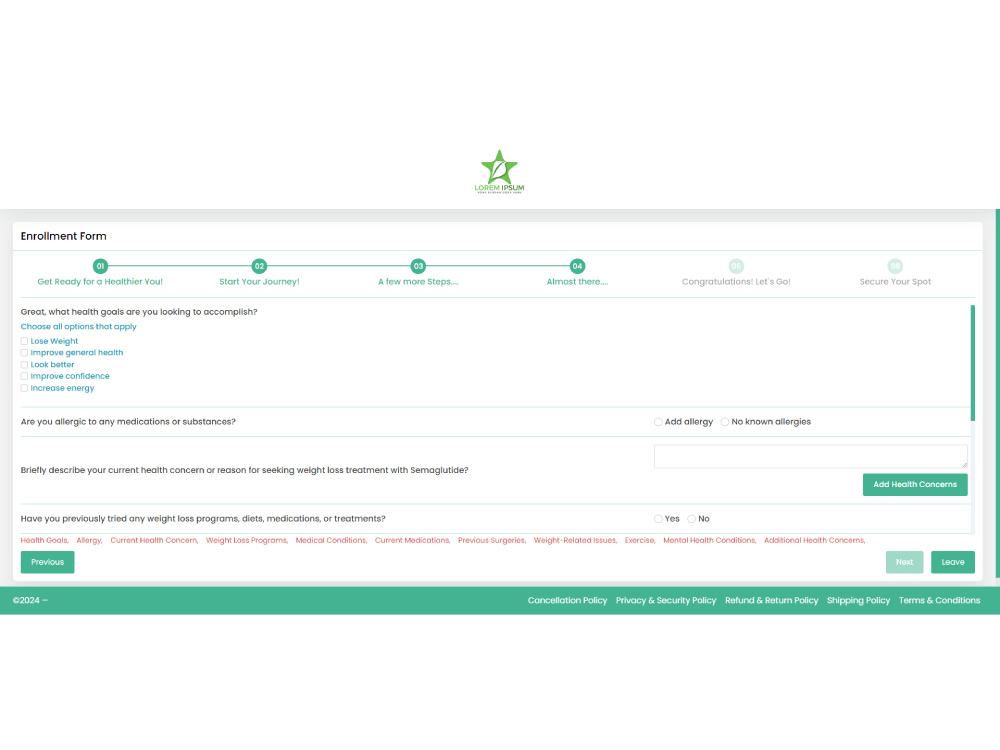Go to step 03 circle
1000x750 pixels.
(418, 266)
